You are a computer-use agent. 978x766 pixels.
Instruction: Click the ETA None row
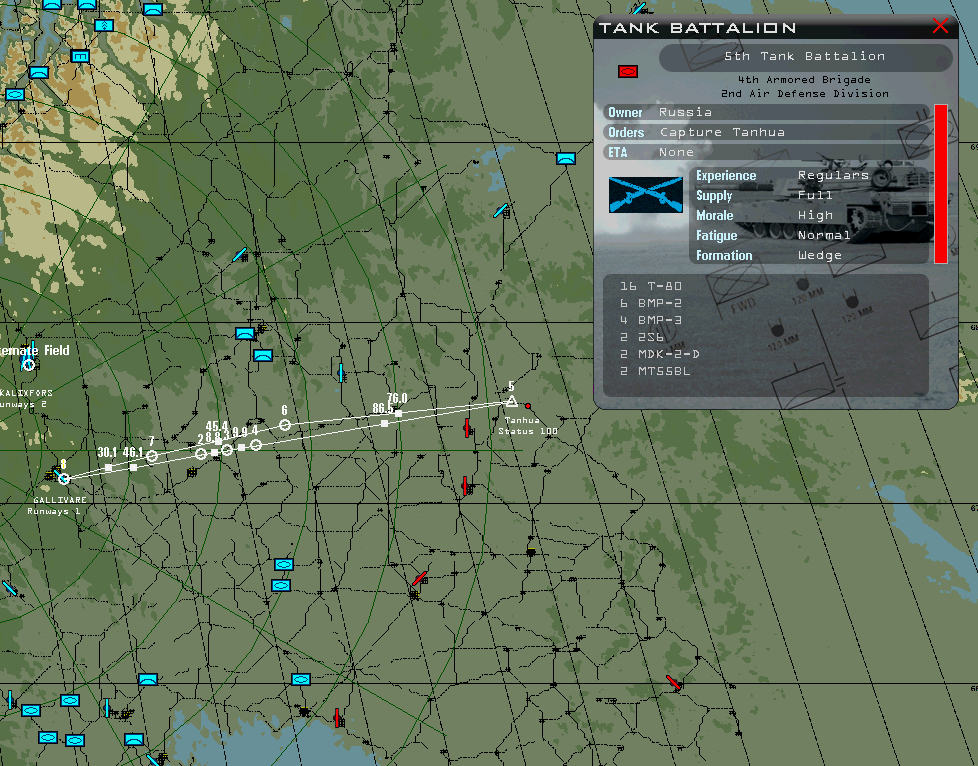click(766, 152)
